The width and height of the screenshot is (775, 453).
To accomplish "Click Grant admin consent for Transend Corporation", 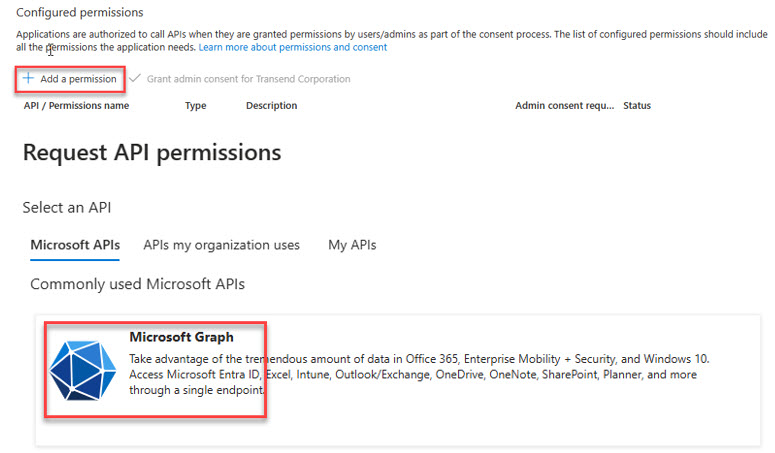I will click(248, 79).
